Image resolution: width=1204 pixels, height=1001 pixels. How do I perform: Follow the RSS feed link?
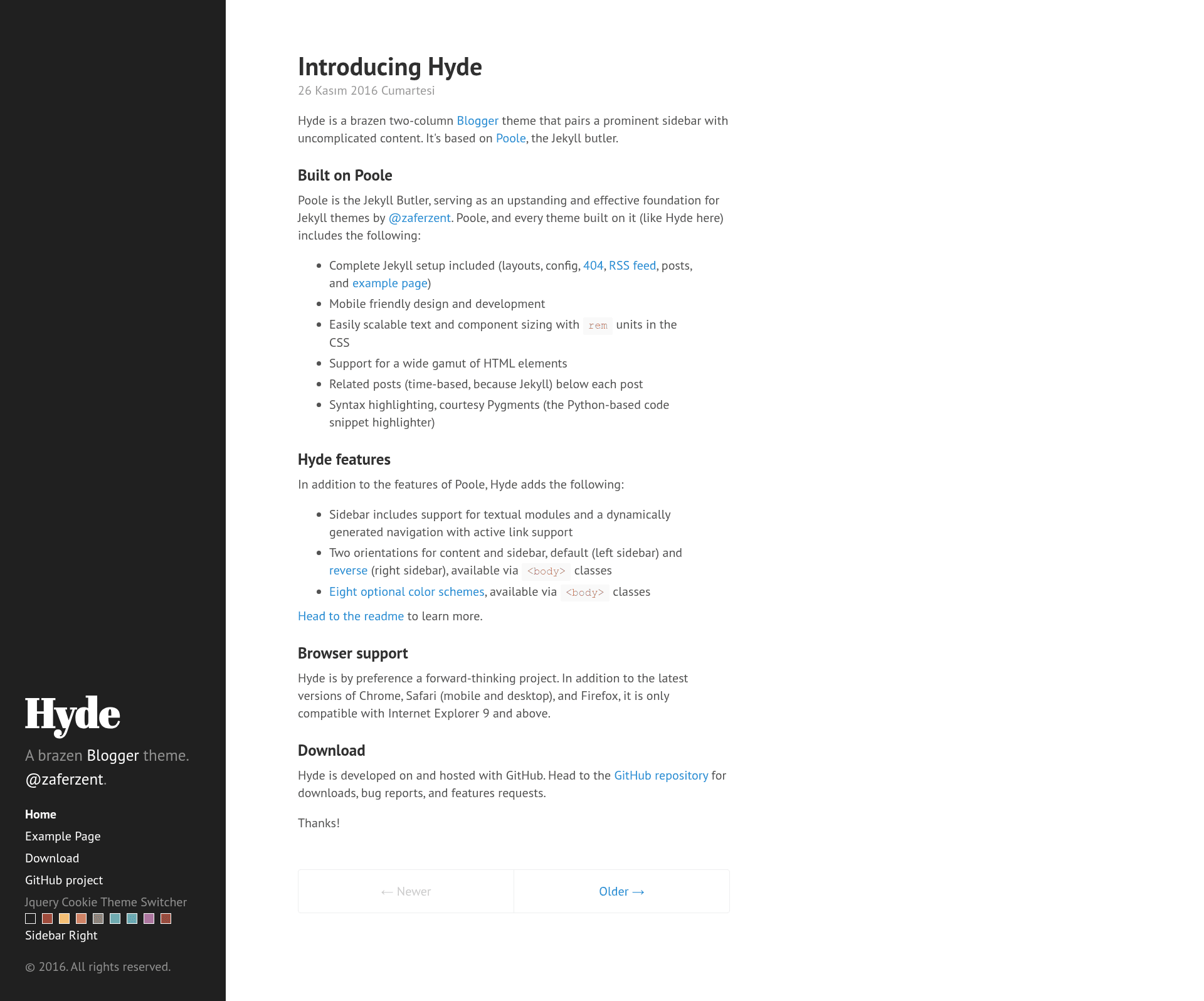tap(632, 265)
